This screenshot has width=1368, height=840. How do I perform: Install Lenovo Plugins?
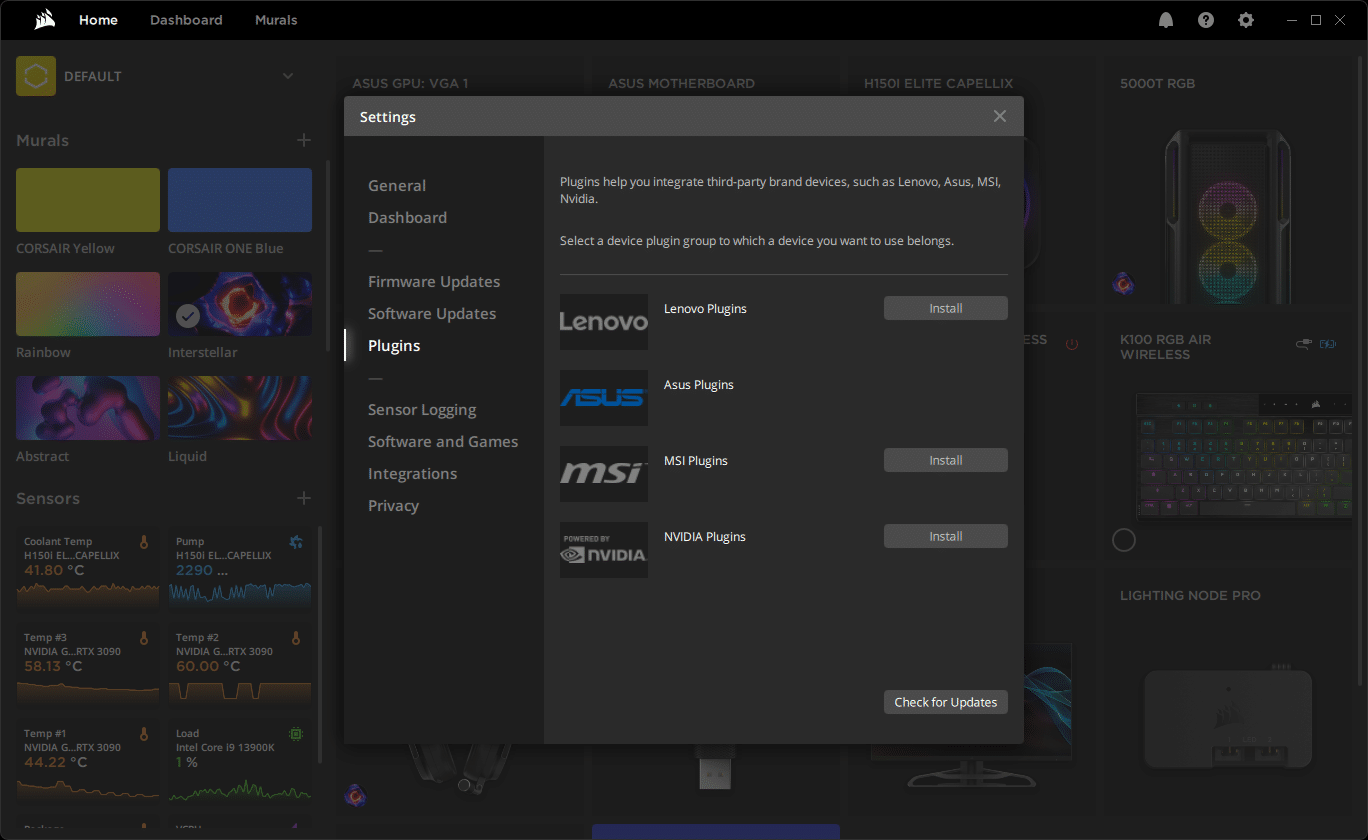[946, 308]
